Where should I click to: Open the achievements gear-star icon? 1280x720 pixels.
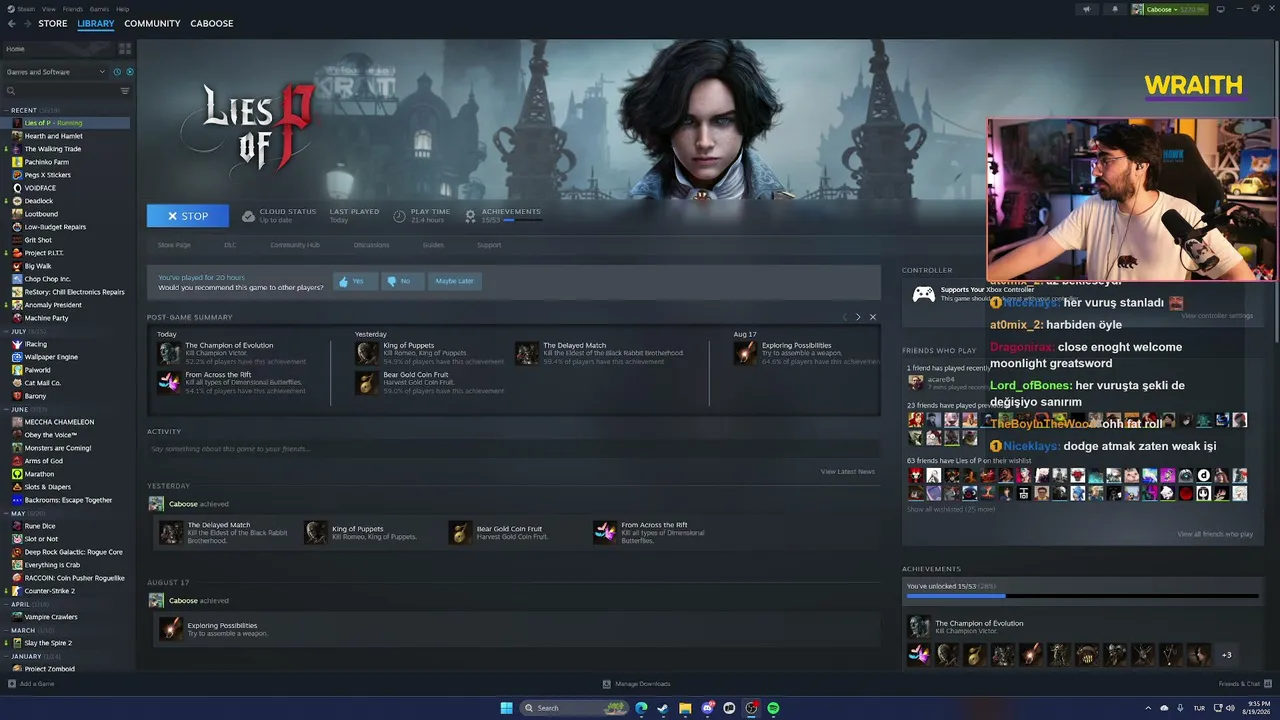pyautogui.click(x=471, y=216)
